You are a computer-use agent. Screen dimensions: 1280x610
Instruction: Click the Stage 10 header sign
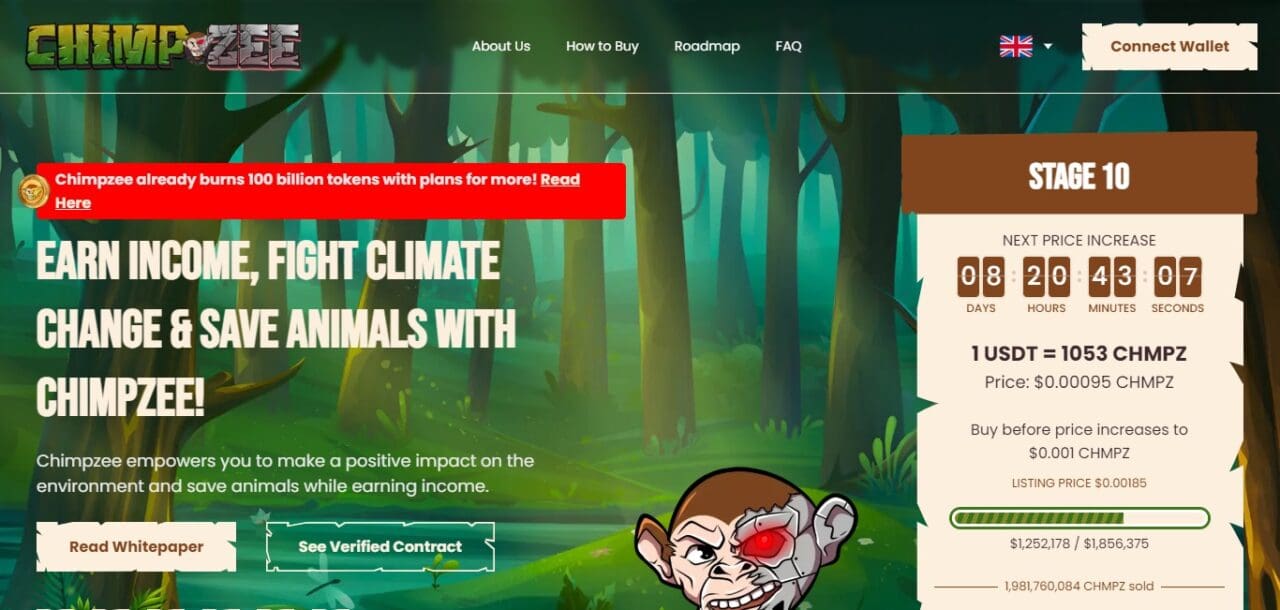(x=1079, y=174)
